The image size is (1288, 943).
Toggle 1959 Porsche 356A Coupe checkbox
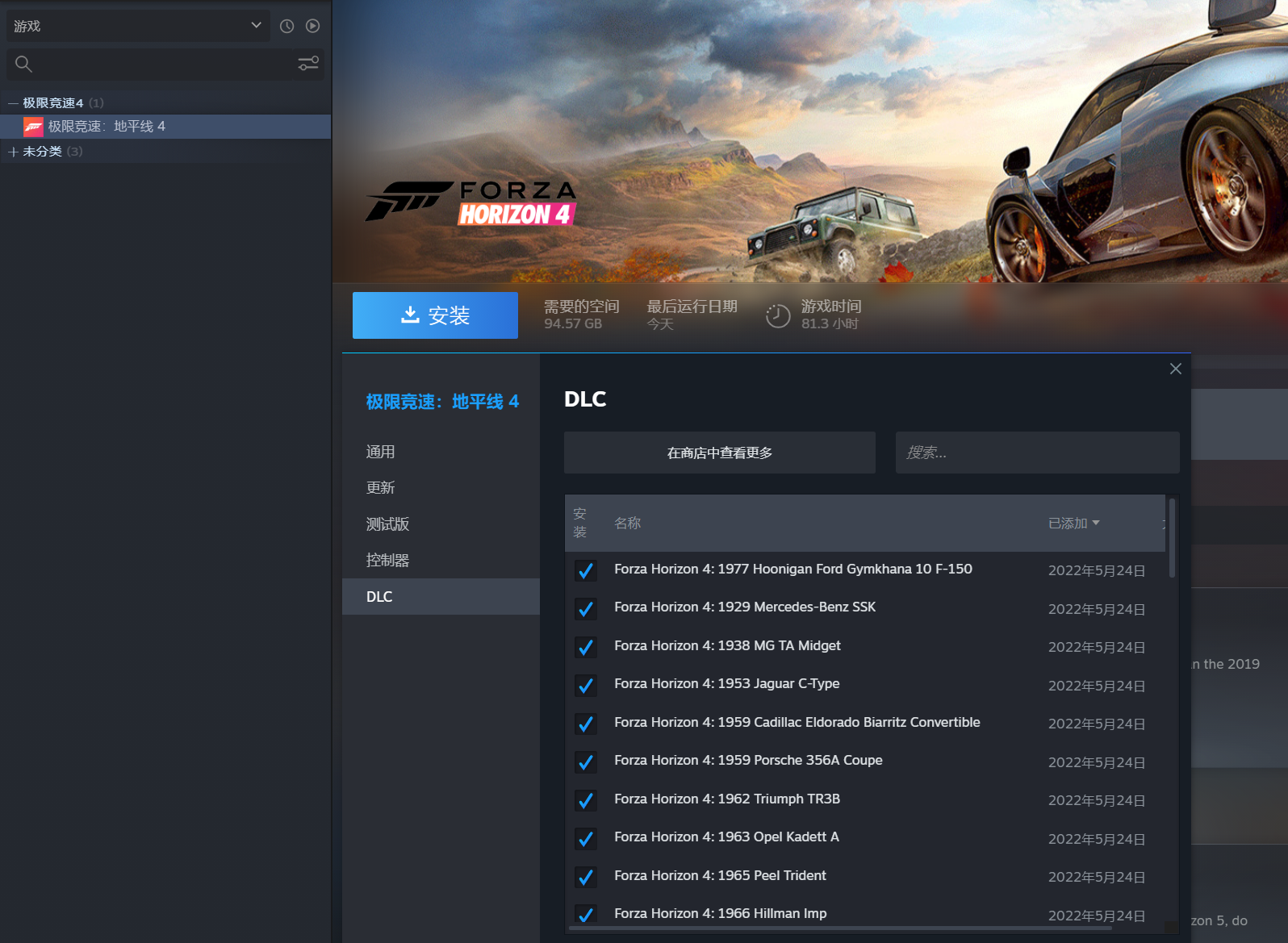[x=586, y=762]
